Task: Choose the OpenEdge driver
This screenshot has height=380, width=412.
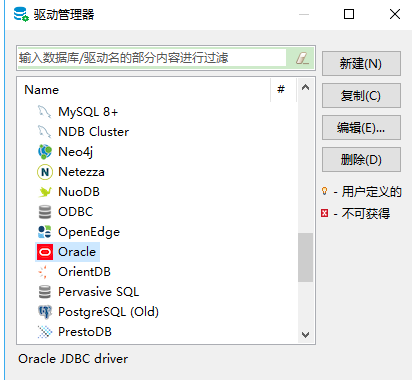Action: tap(89, 232)
